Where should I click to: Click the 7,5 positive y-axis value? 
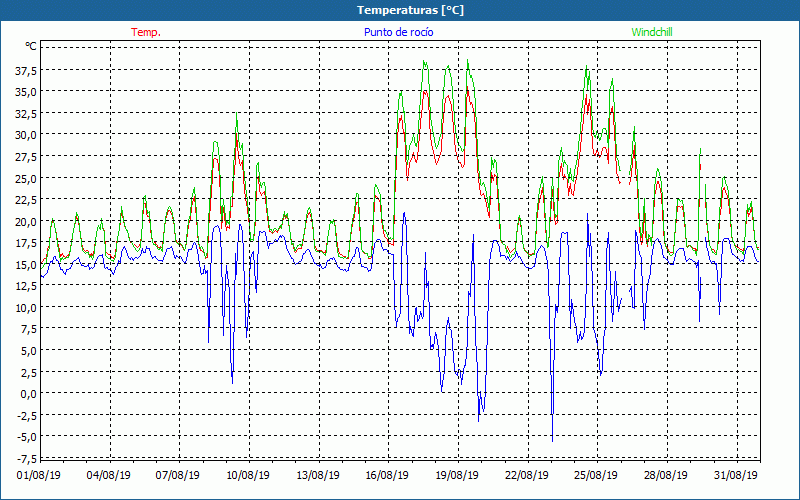pos(29,329)
